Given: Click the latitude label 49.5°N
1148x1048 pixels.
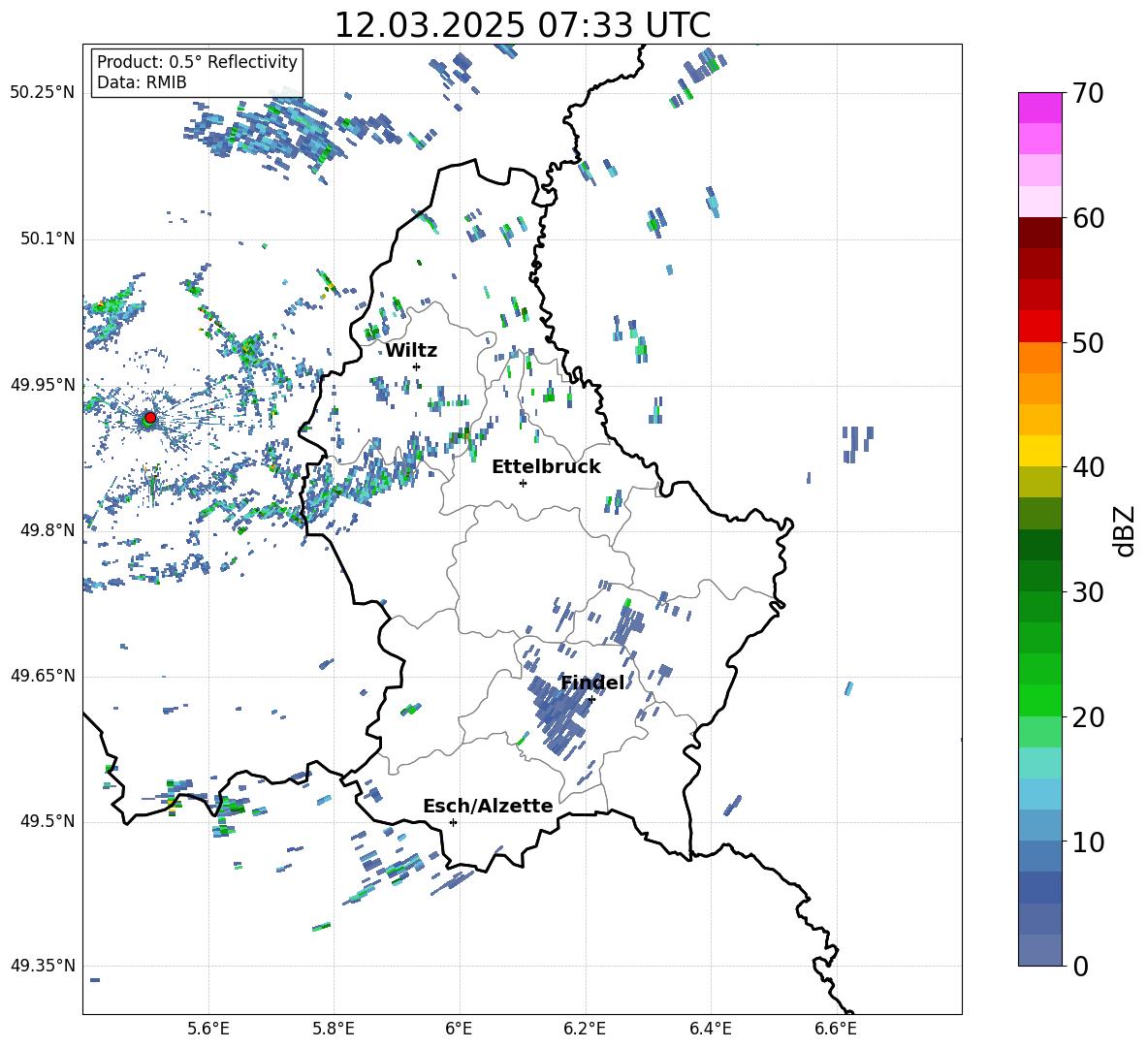Looking at the screenshot, I should click(48, 821).
